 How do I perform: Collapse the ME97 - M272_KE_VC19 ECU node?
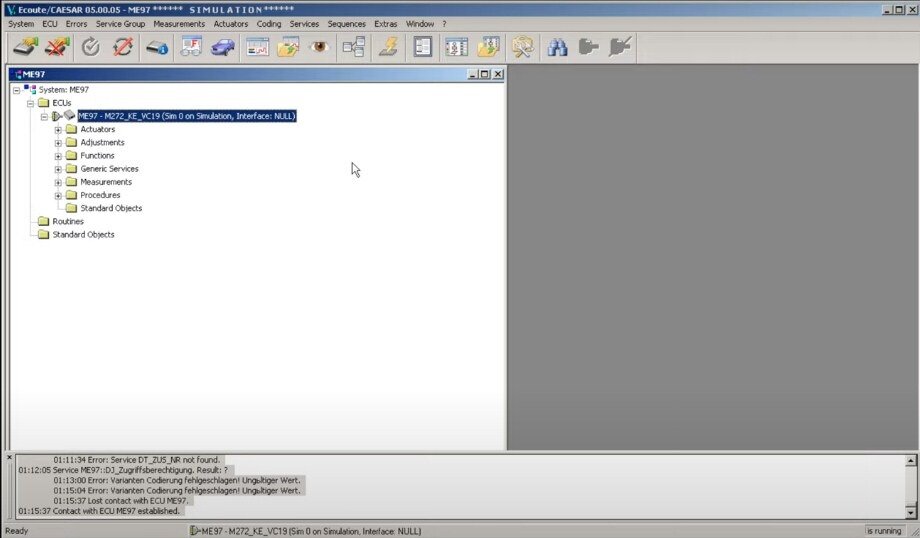(x=44, y=117)
